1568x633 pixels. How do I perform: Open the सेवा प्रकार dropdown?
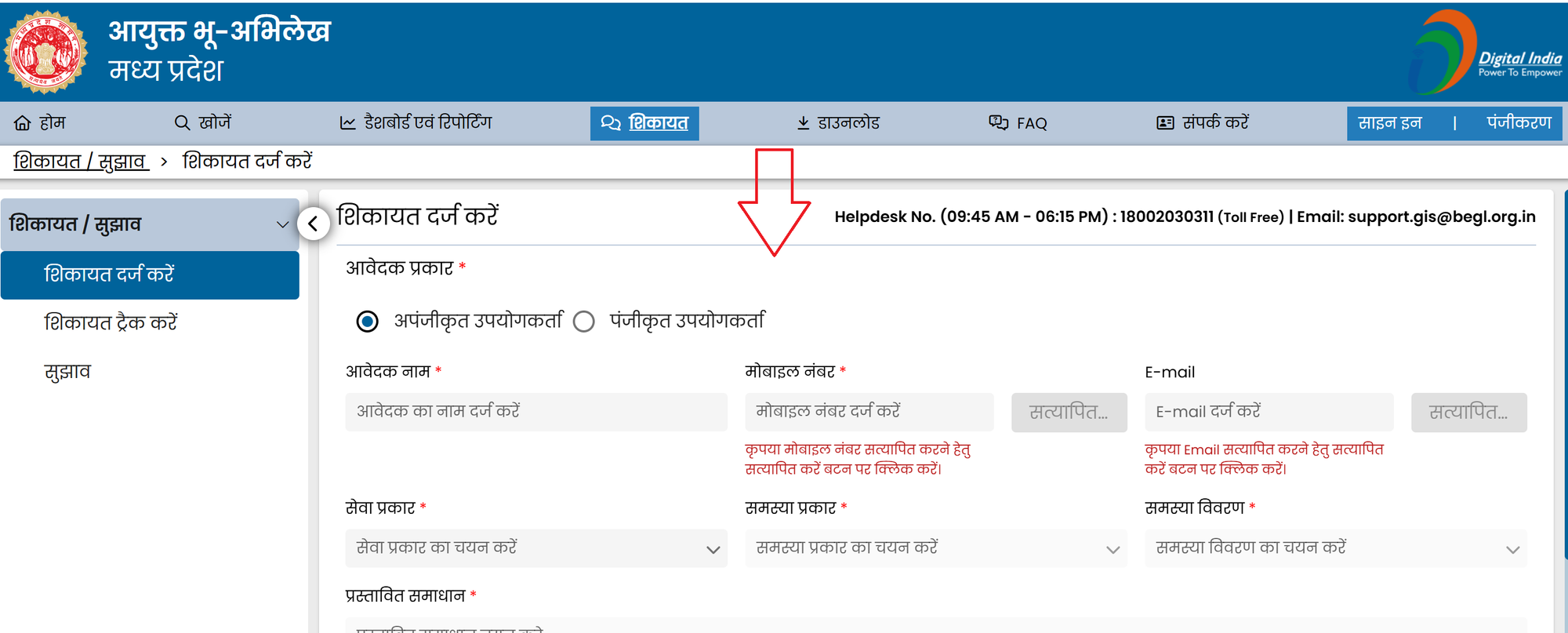[x=536, y=548]
